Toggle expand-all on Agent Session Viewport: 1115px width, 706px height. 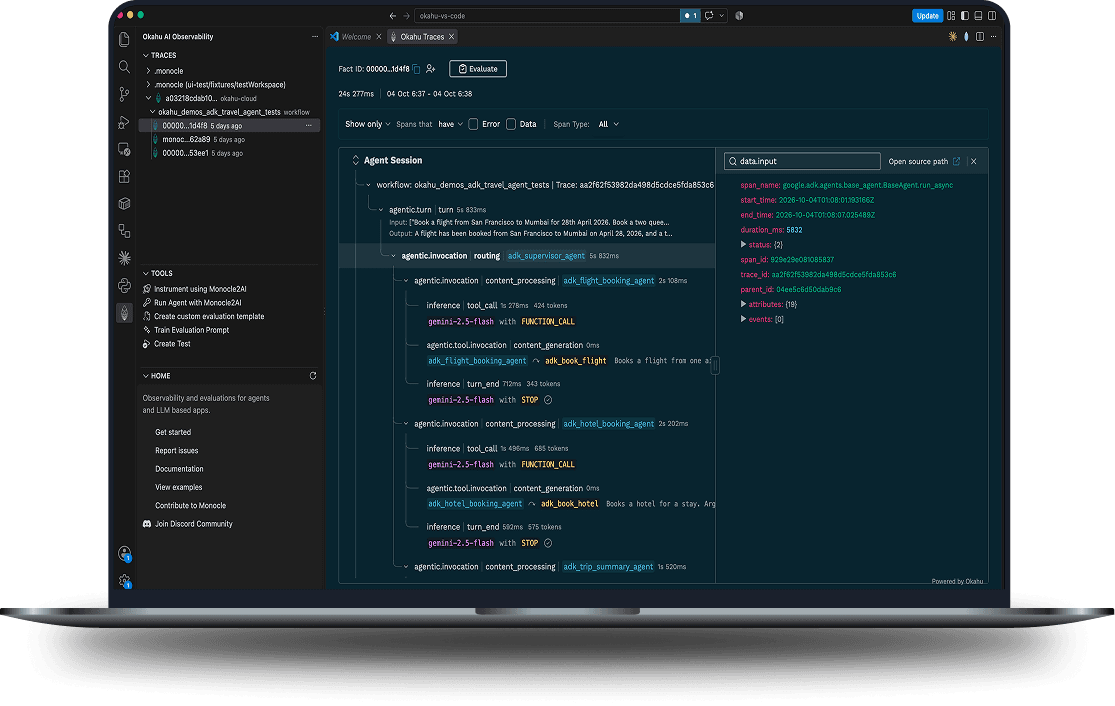356,161
